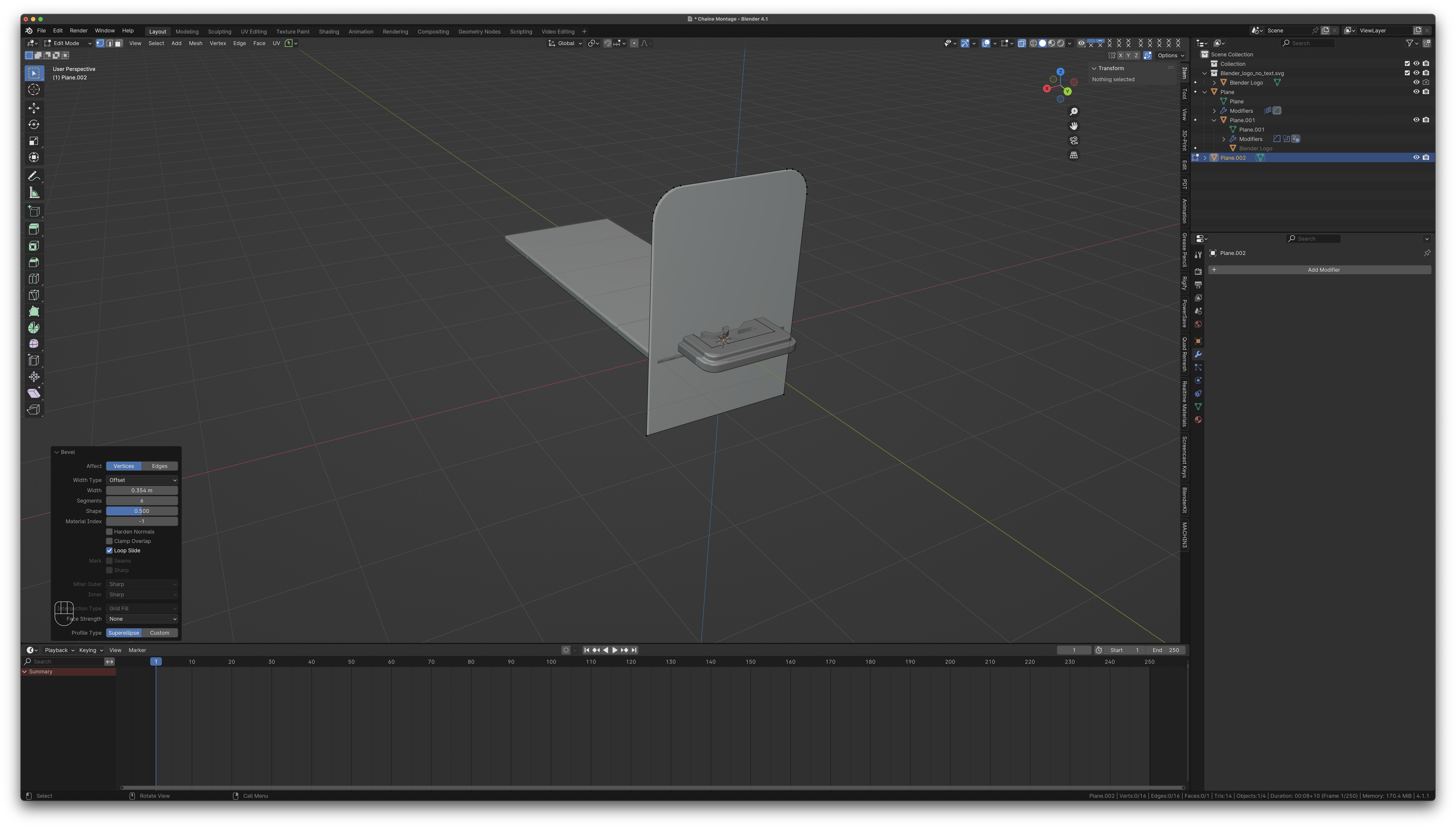The height and width of the screenshot is (828, 1456).
Task: Select the Rotate tool
Action: 34,125
